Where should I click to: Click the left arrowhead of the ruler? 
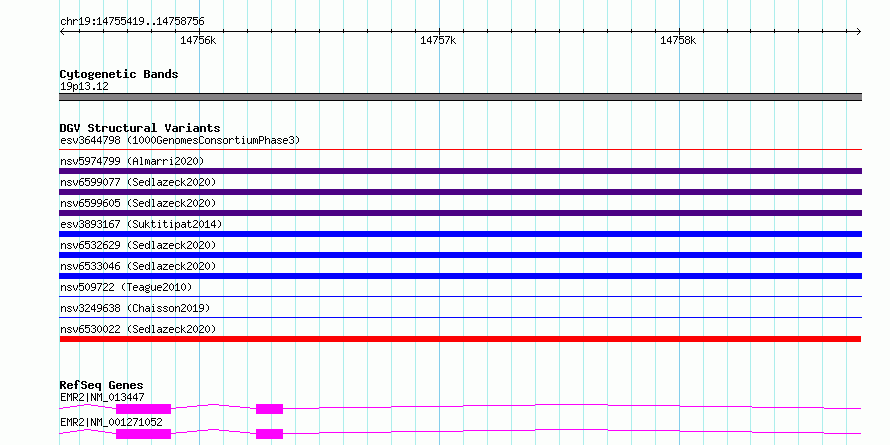[62, 31]
